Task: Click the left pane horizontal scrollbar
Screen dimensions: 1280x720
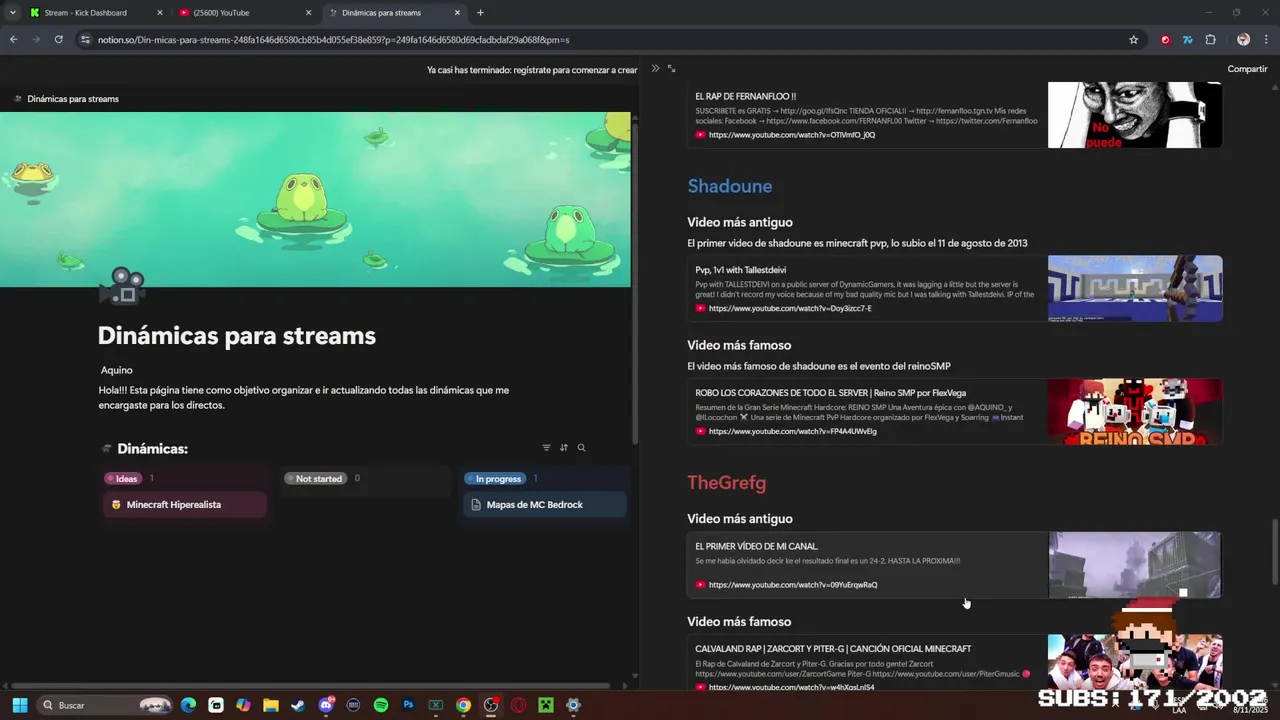Action: coord(310,686)
